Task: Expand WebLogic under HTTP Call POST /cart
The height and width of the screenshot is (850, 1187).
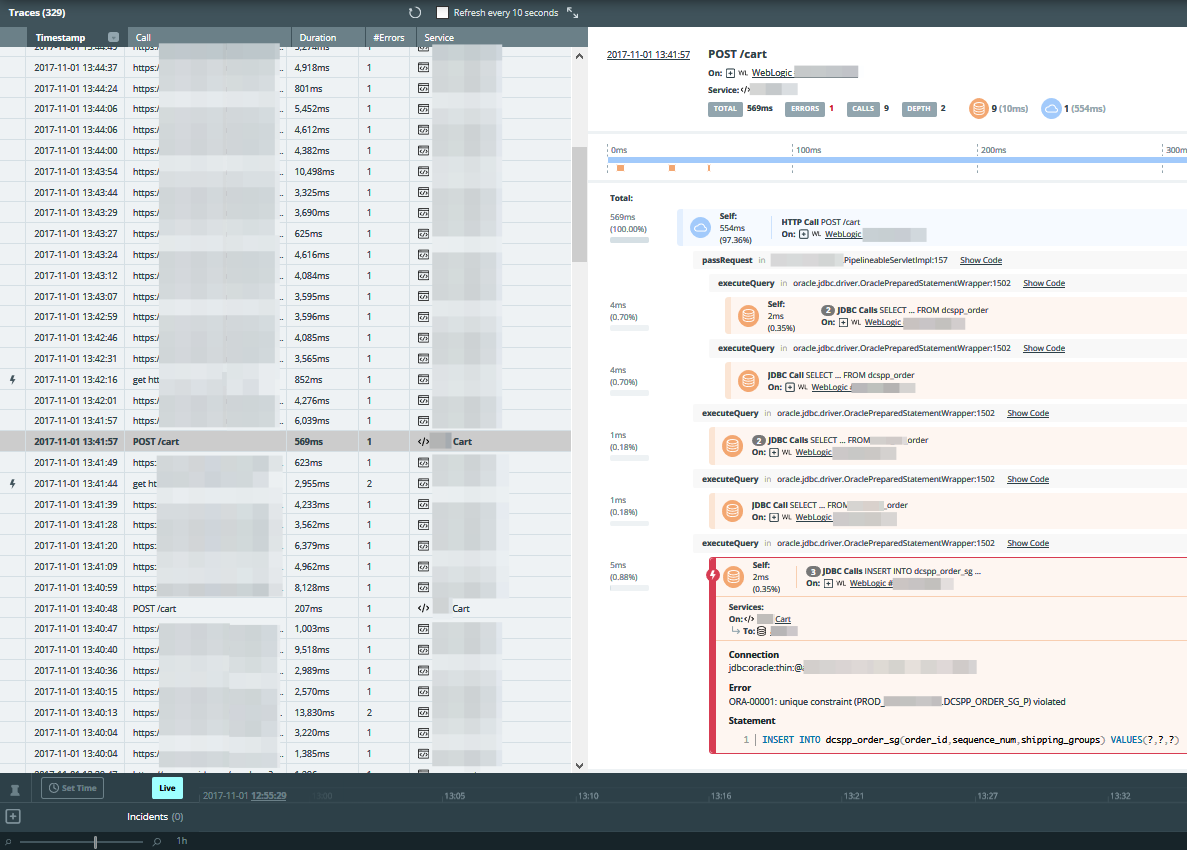Action: point(803,235)
